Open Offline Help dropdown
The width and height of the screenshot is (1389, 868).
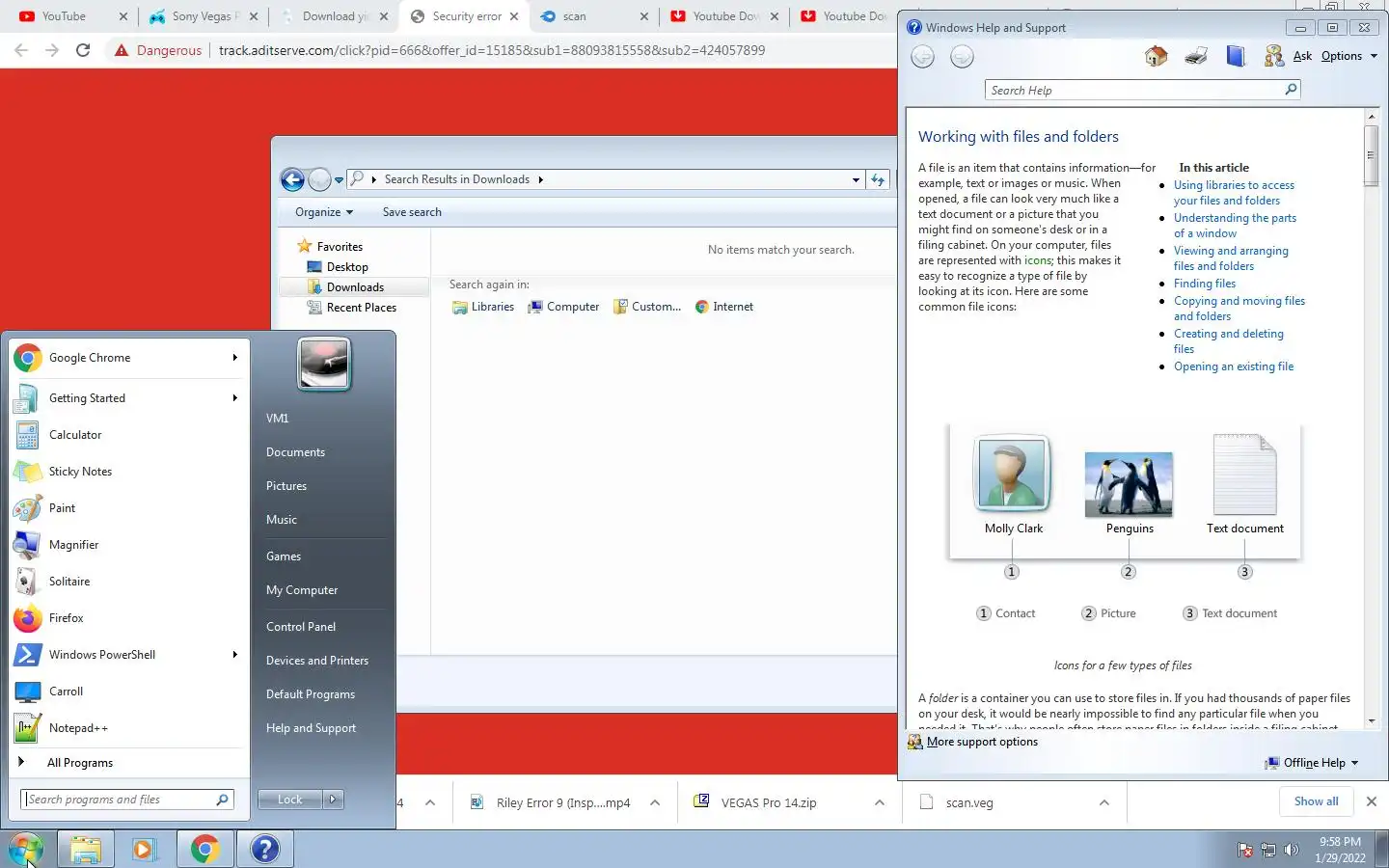click(1312, 763)
